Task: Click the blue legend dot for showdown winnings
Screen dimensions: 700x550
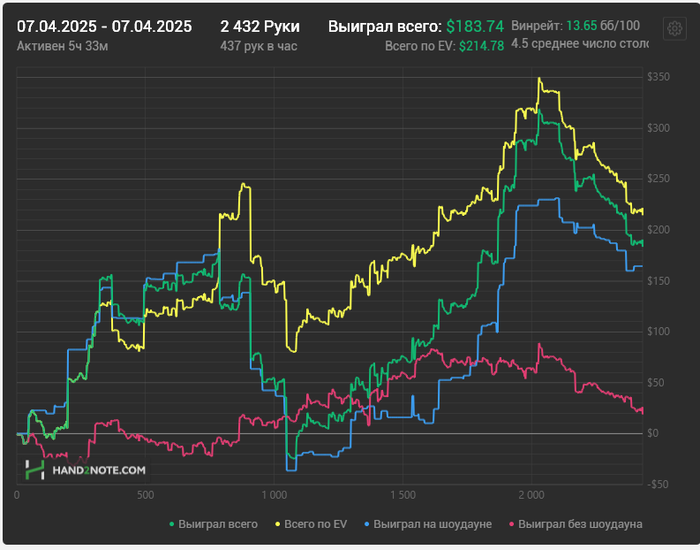Action: [367, 524]
